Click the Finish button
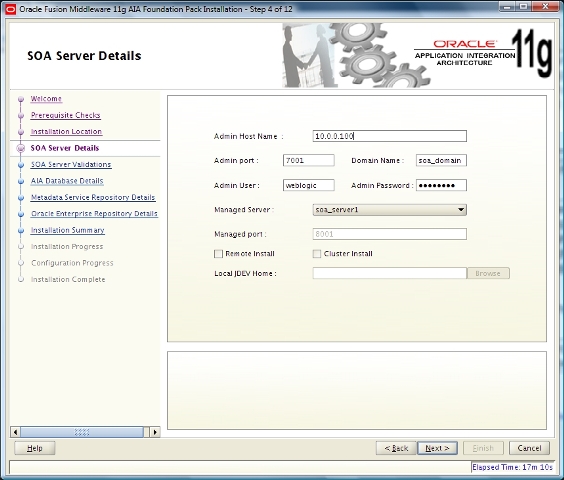Screen dimensions: 564x480 pos(483,448)
